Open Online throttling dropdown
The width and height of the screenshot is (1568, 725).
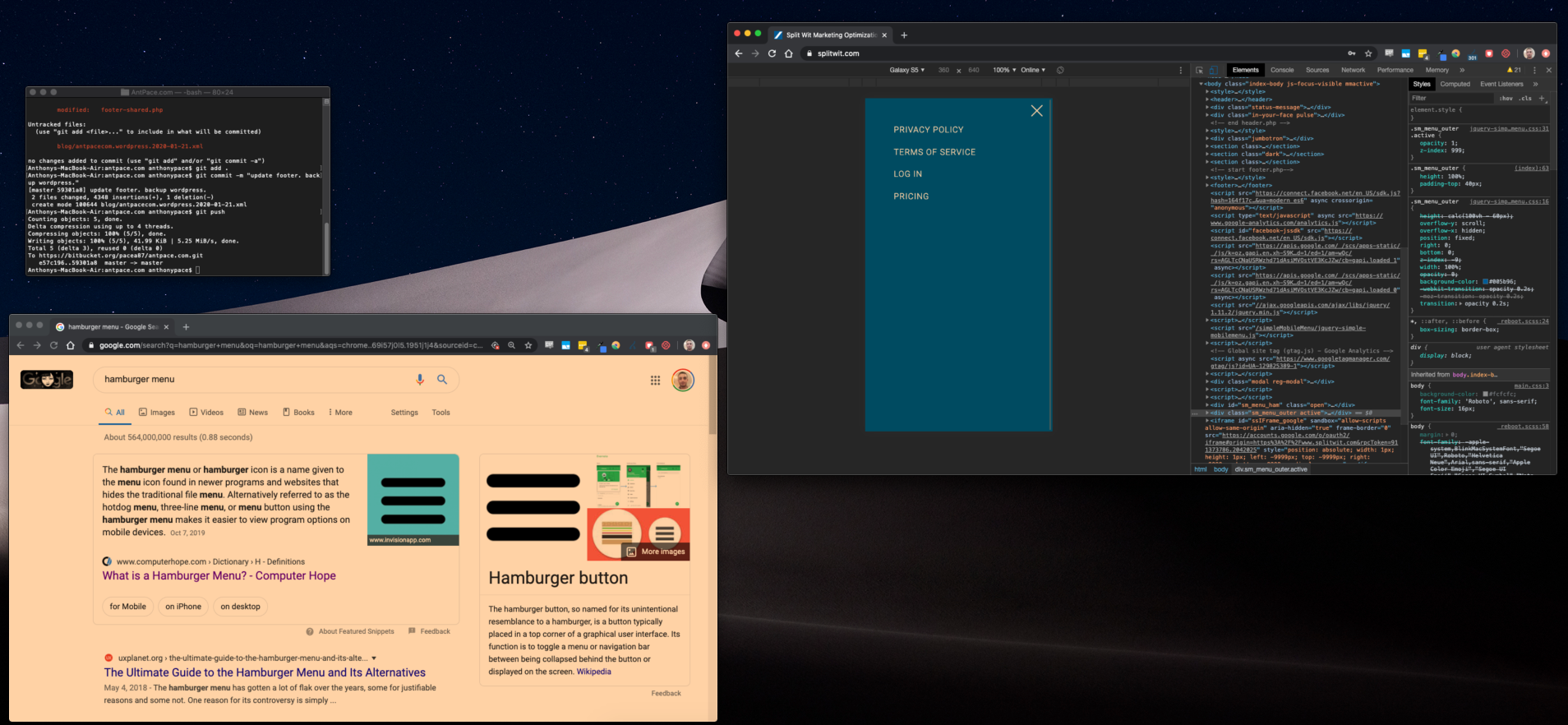click(1033, 71)
